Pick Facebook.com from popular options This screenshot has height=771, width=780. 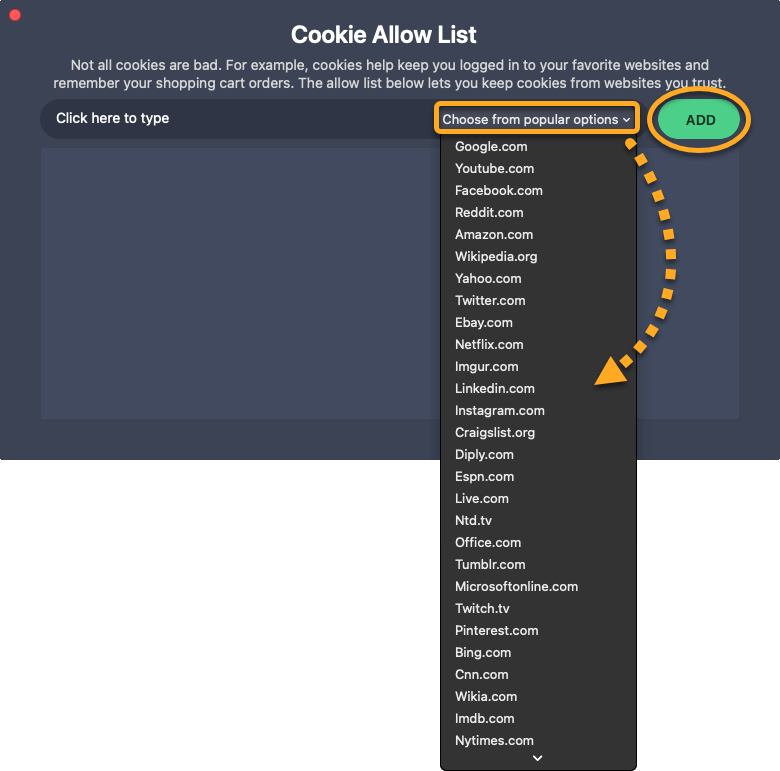(498, 191)
